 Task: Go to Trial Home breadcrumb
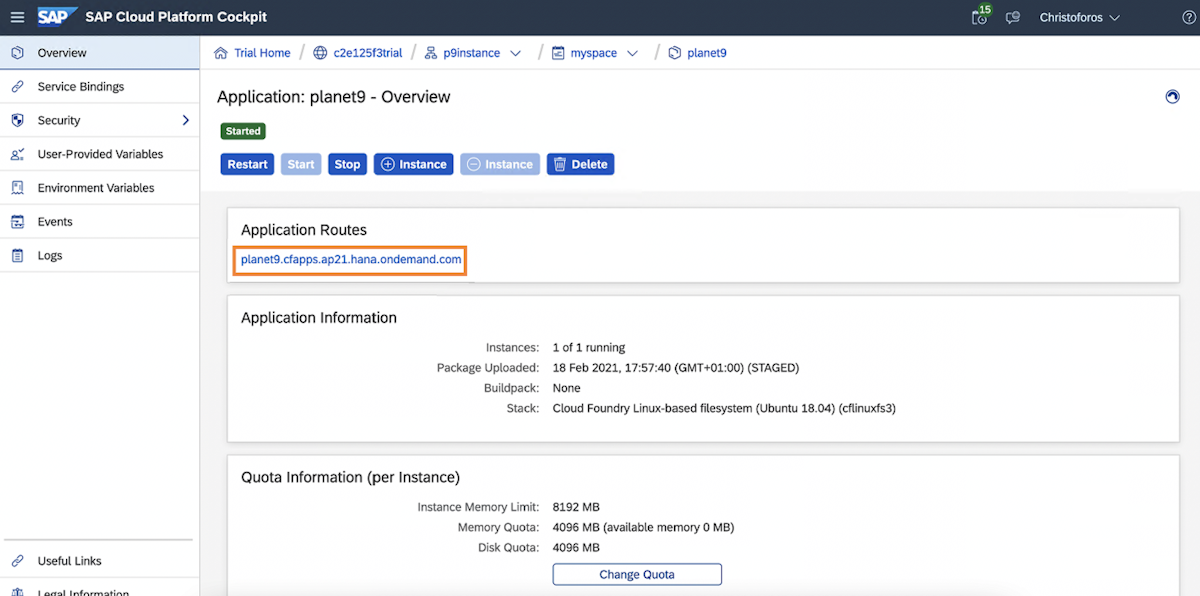point(262,53)
